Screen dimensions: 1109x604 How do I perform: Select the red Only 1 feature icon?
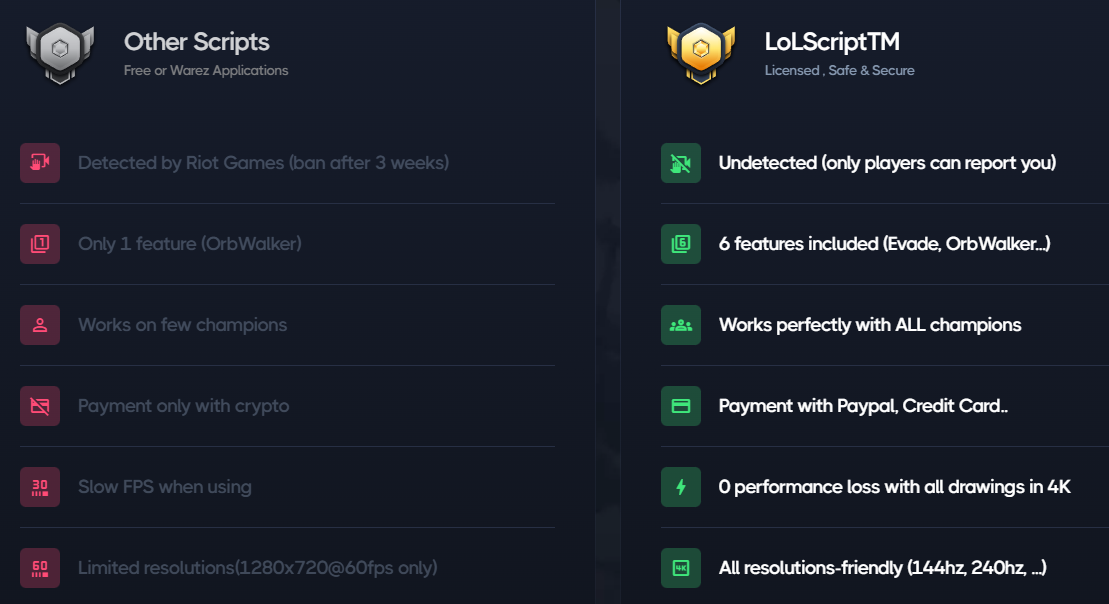pyautogui.click(x=40, y=244)
